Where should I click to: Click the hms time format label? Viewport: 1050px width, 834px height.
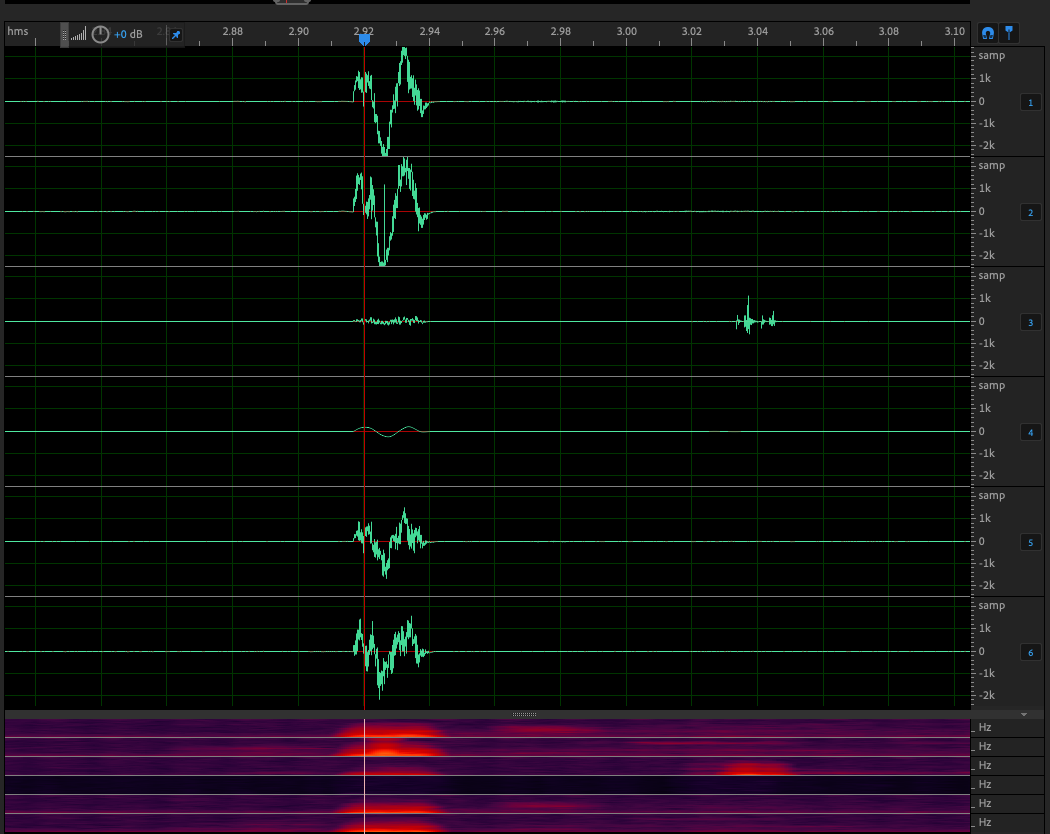(x=17, y=31)
